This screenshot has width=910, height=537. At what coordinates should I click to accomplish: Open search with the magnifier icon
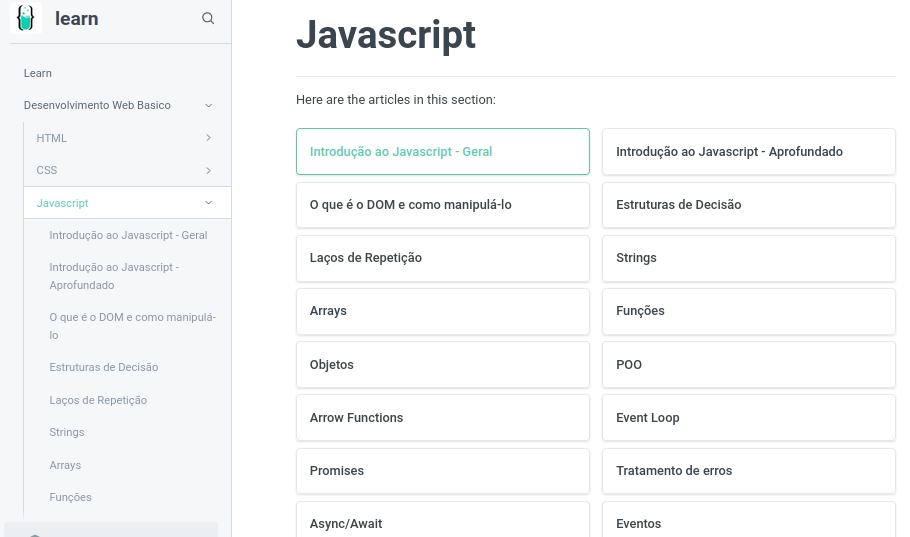[208, 18]
